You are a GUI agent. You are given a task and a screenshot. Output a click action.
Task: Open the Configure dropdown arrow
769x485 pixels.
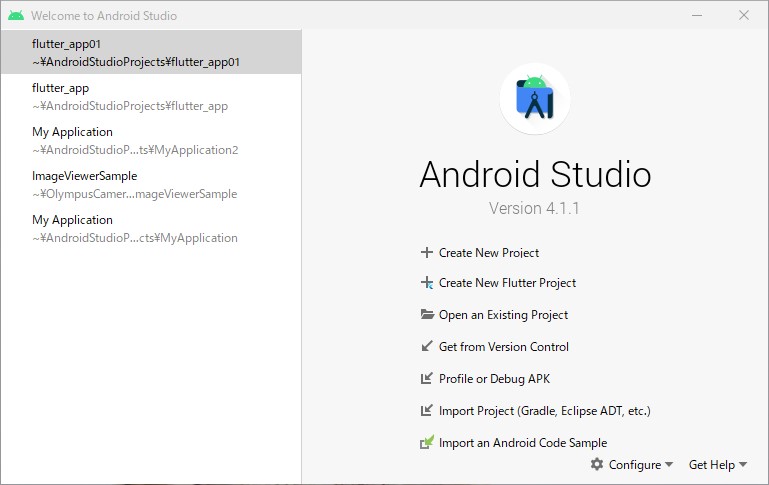point(669,464)
